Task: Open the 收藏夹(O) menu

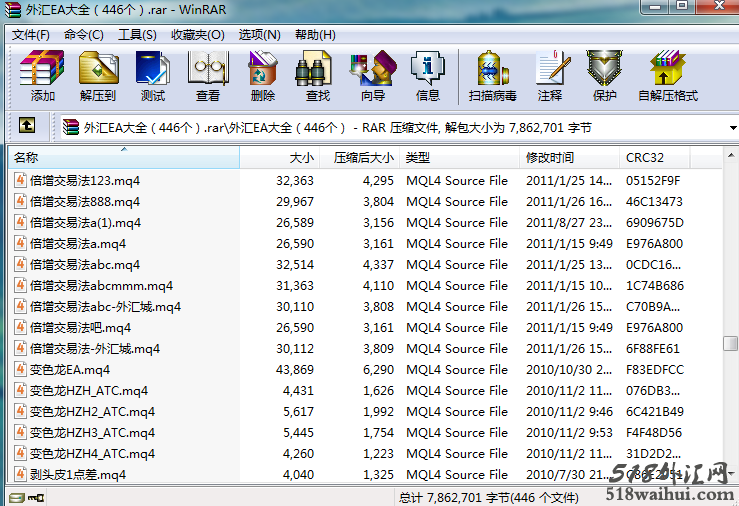Action: tap(197, 35)
